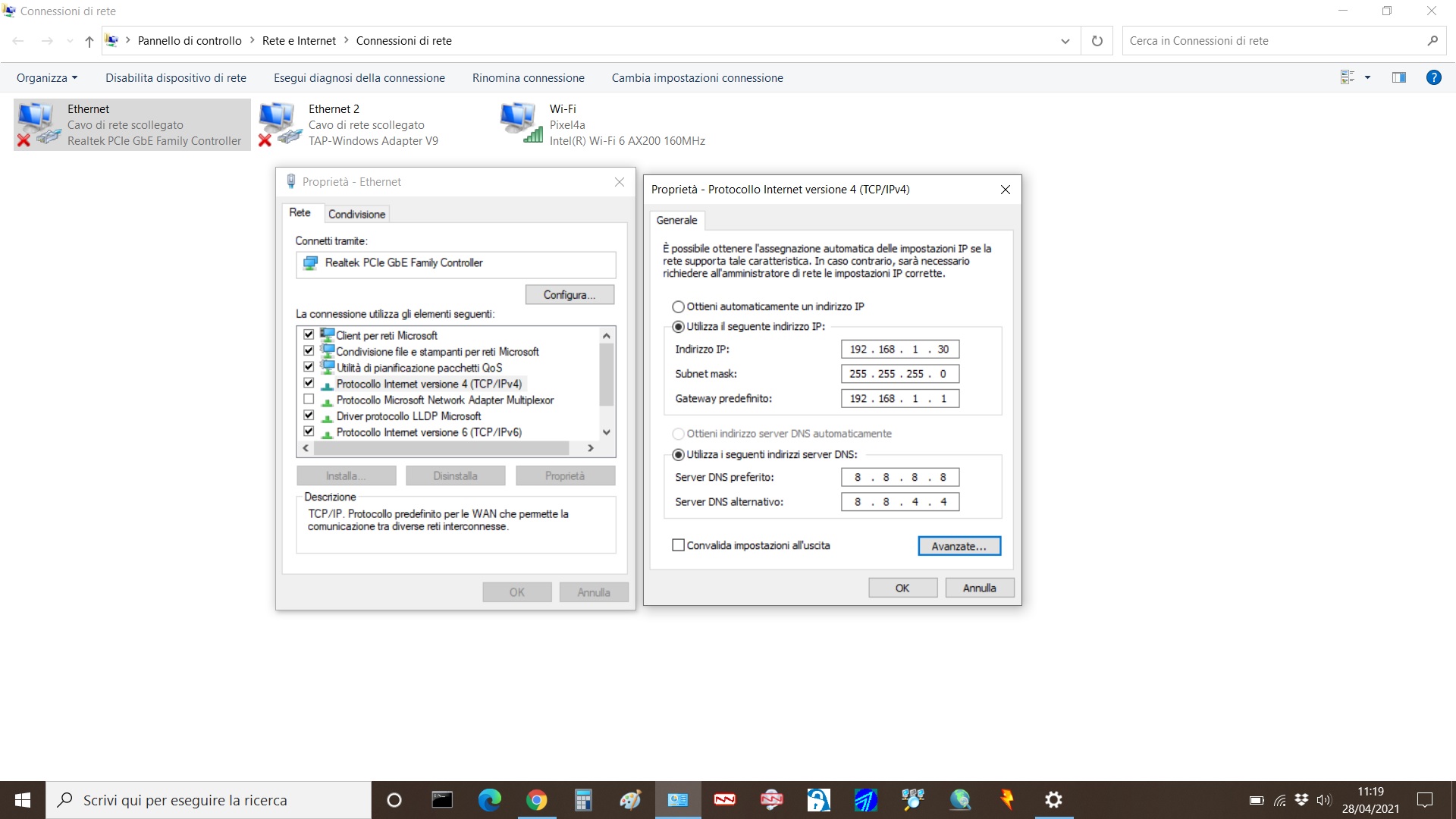Open the blue help question mark icon
The height and width of the screenshot is (819, 1456).
click(x=1433, y=77)
